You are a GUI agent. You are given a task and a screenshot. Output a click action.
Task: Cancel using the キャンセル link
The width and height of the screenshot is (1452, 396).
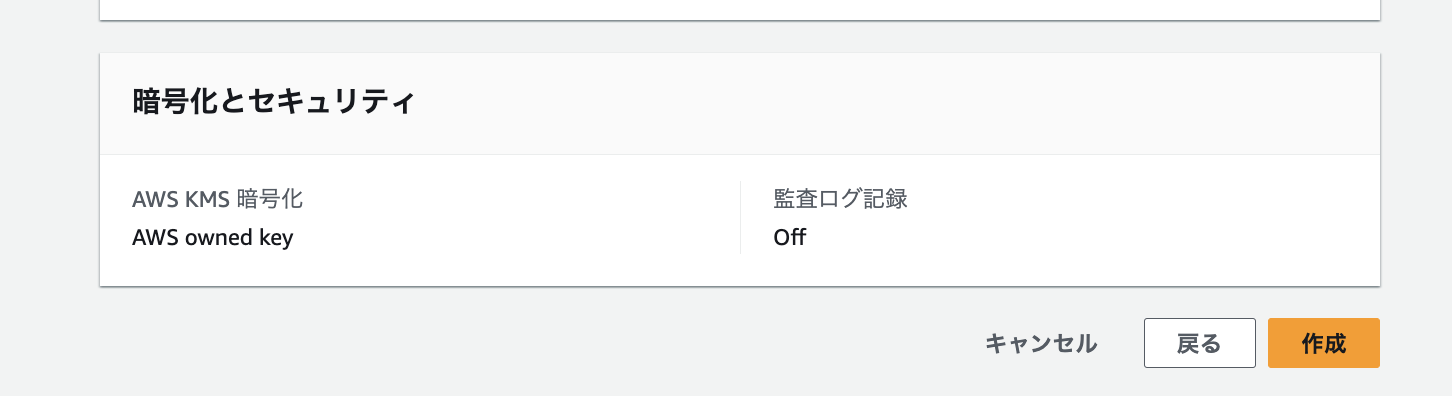pyautogui.click(x=1041, y=343)
